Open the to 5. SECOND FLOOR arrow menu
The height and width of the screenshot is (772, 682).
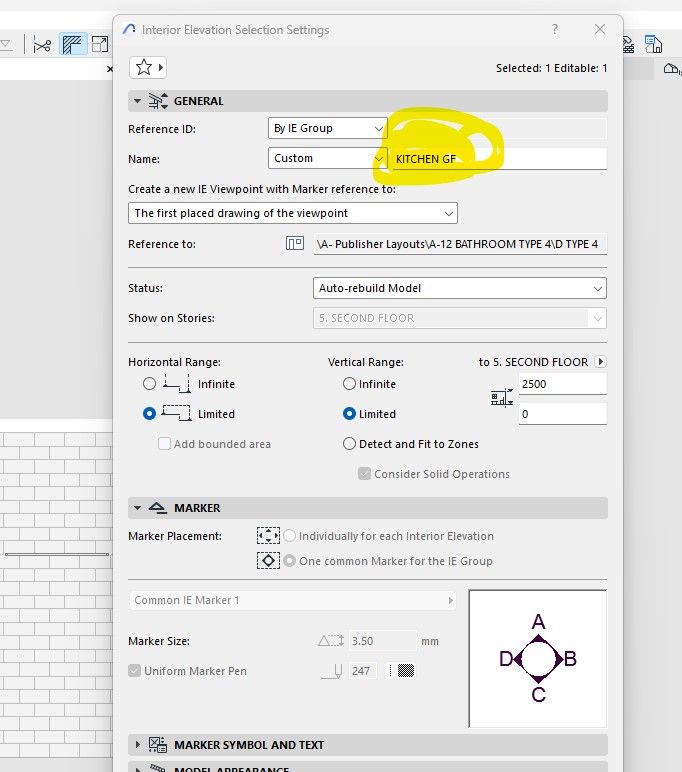coord(600,361)
